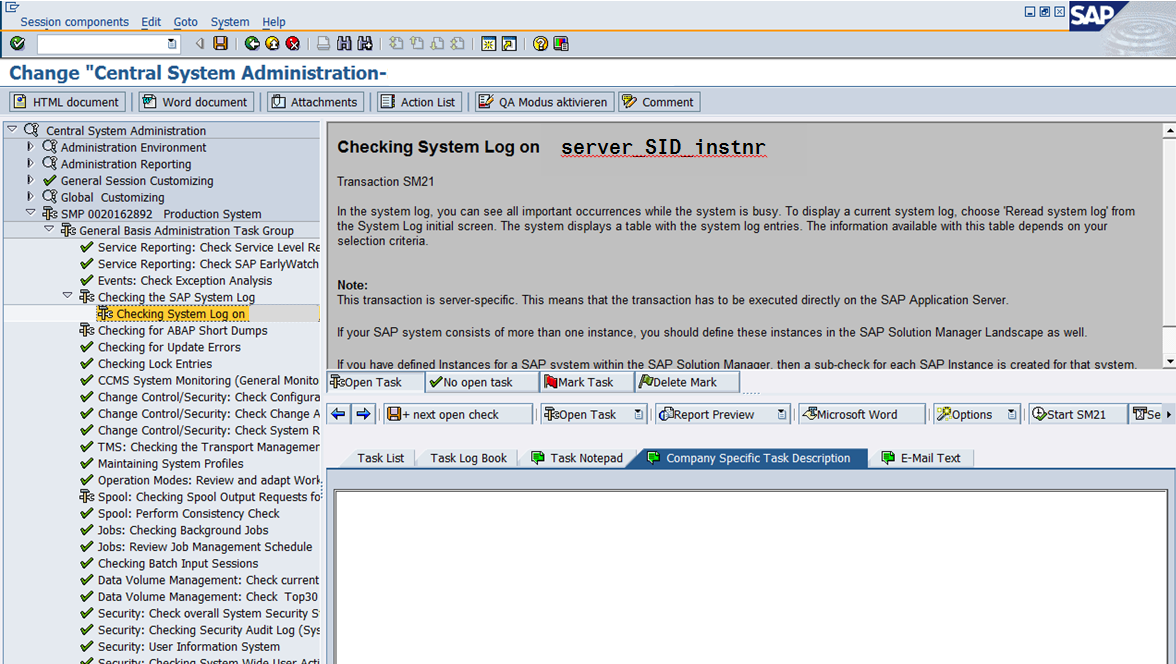
Task: Click the First Page icon in the toolbar
Action: click(x=396, y=44)
